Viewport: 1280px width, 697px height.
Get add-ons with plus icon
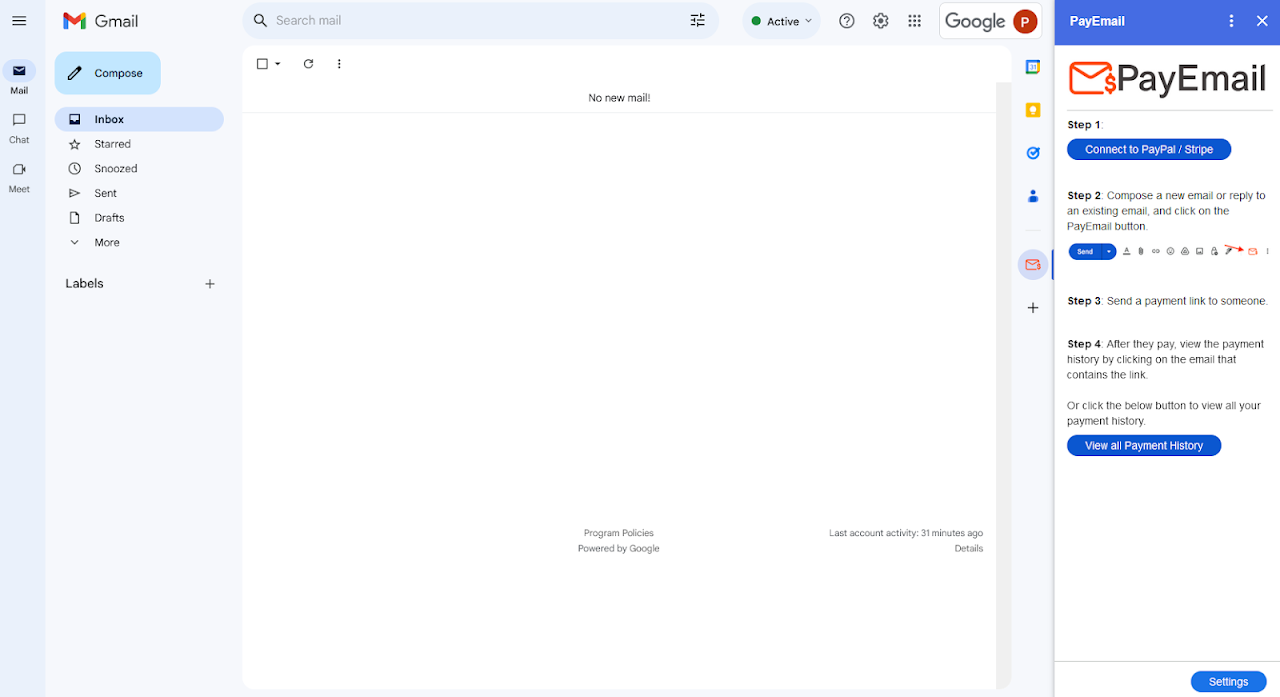(1033, 308)
